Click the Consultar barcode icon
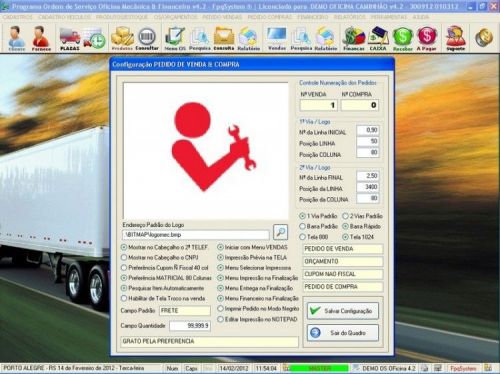500x374 pixels. 147,38
